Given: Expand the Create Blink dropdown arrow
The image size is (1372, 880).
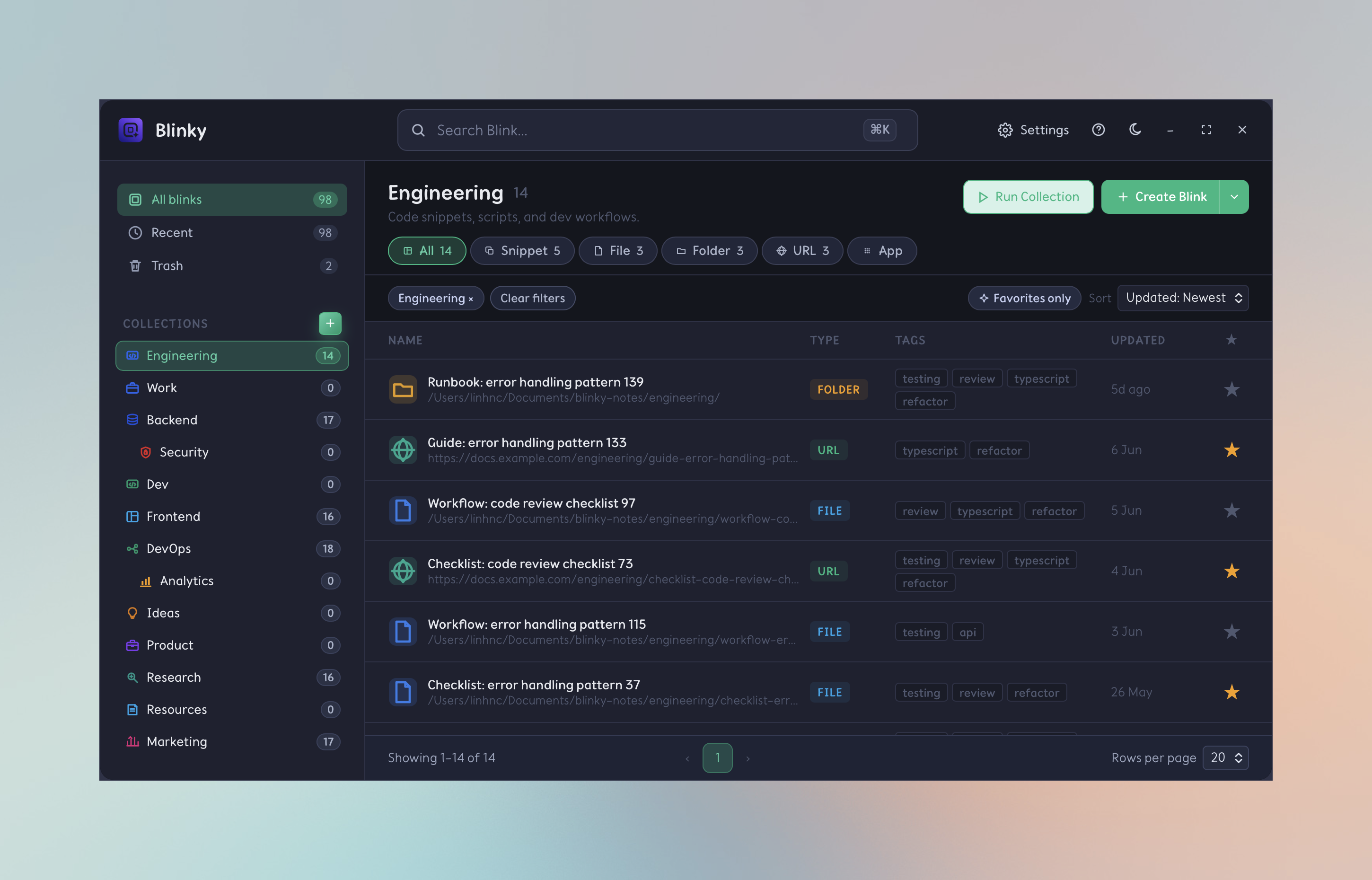Looking at the screenshot, I should click(x=1234, y=197).
